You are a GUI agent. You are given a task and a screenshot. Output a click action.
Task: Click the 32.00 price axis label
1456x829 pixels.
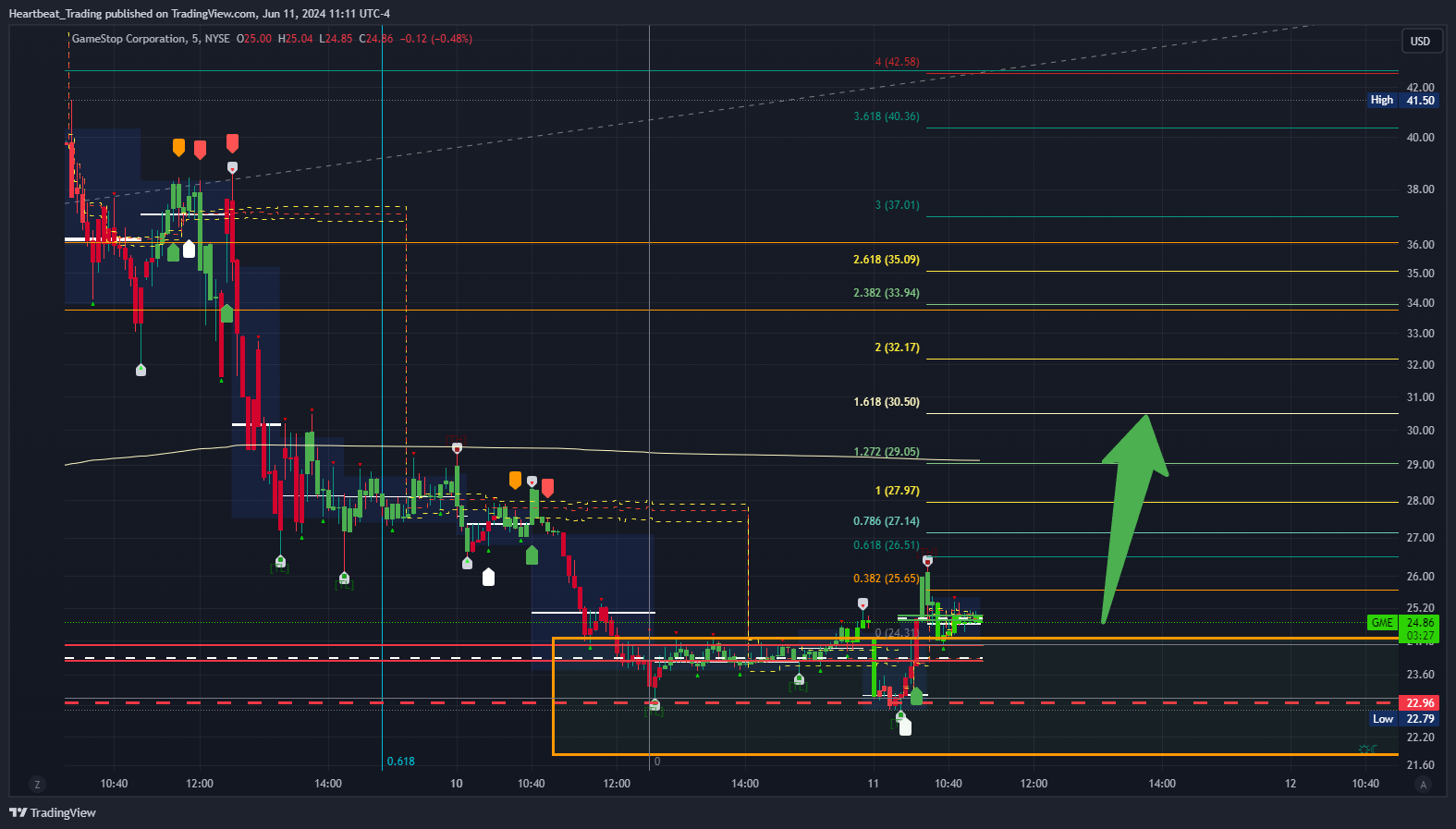tap(1420, 365)
